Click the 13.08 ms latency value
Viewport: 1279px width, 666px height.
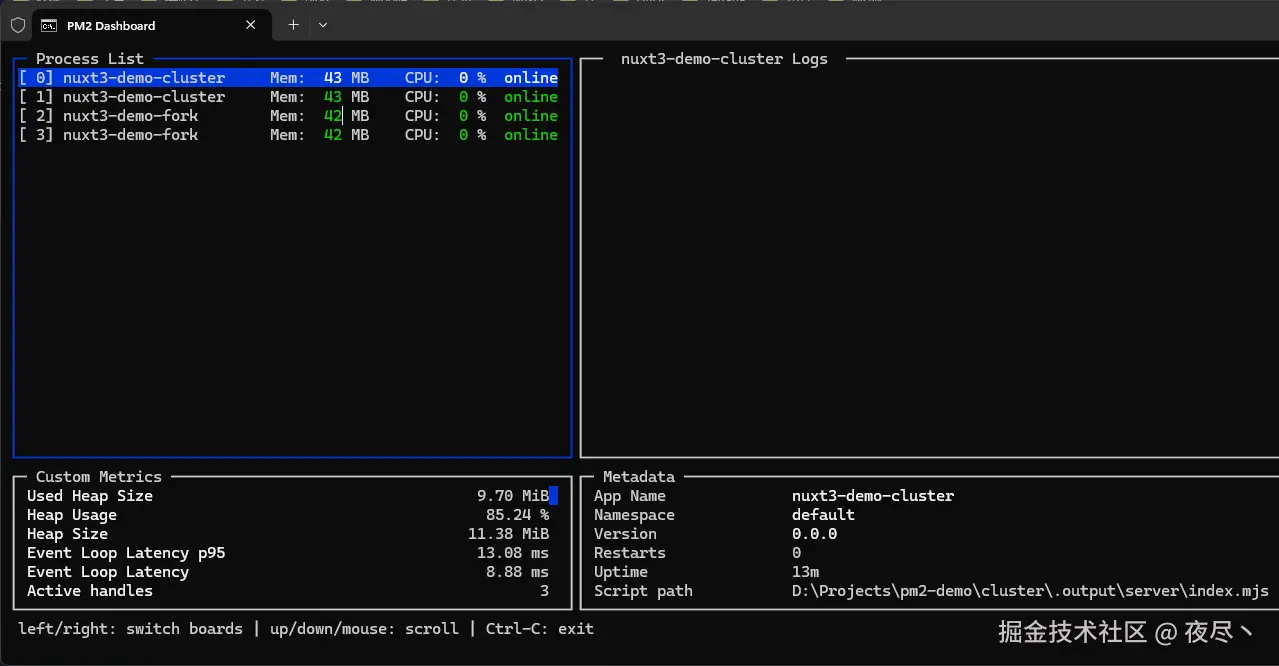[x=513, y=553]
